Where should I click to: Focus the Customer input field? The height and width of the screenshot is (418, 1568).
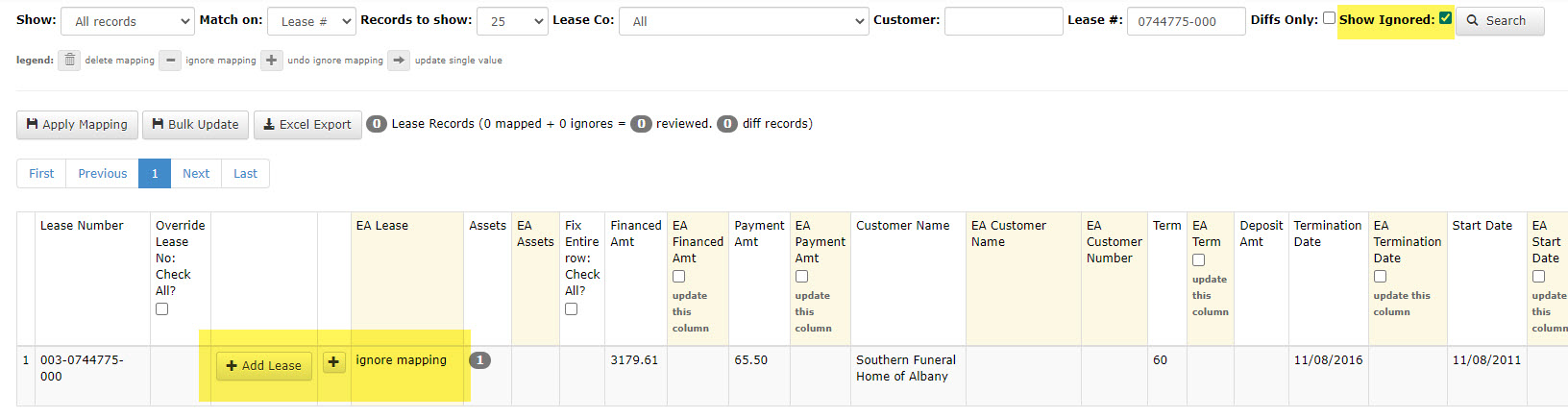tap(1003, 21)
